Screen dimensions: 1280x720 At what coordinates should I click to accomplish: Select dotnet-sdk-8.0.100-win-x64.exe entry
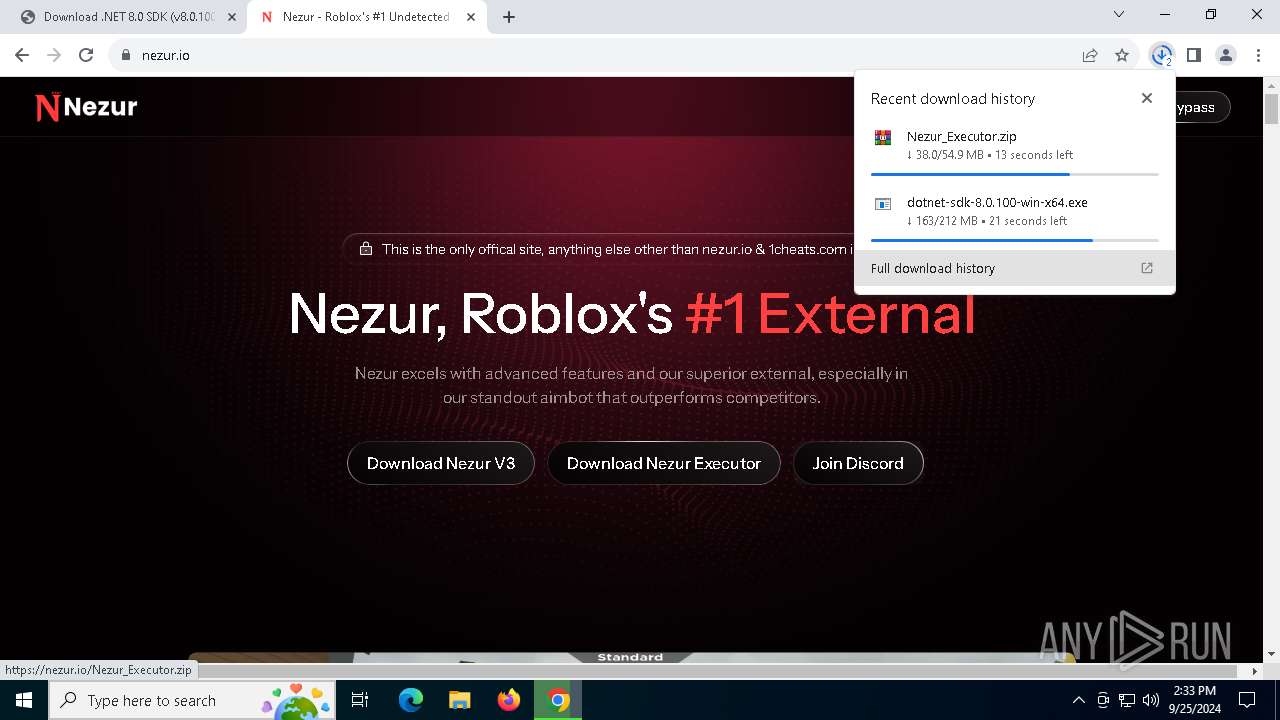tap(1014, 212)
